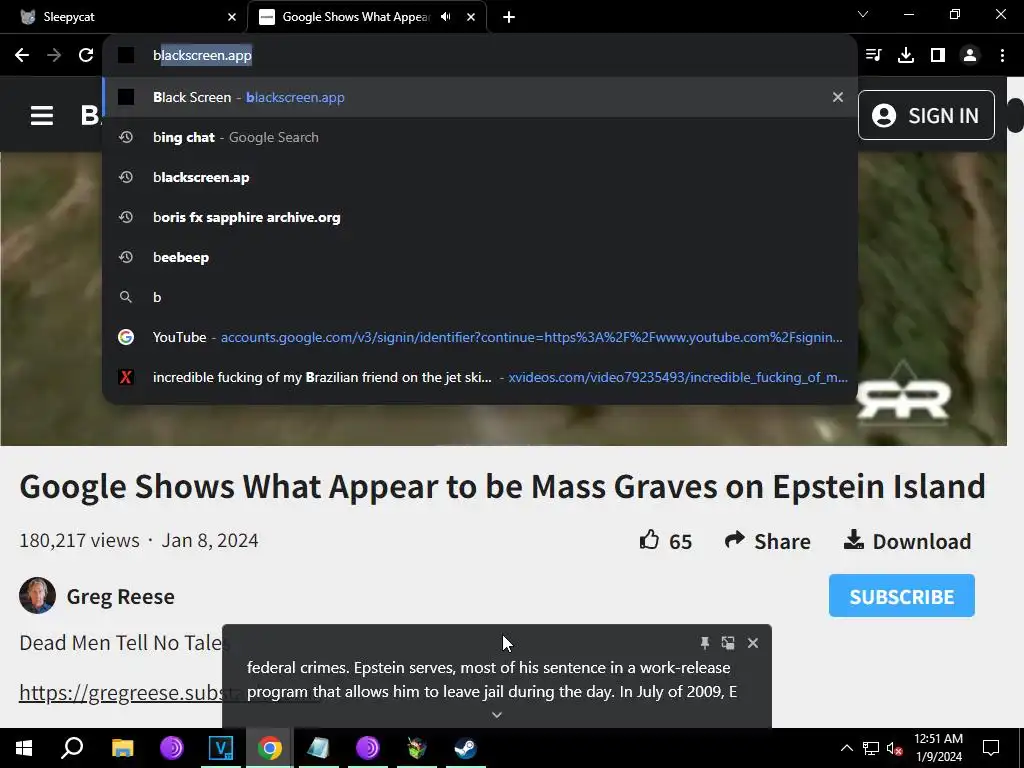Remove the Black Screen suggestion with X
Image resolution: width=1024 pixels, height=768 pixels.
(x=838, y=97)
